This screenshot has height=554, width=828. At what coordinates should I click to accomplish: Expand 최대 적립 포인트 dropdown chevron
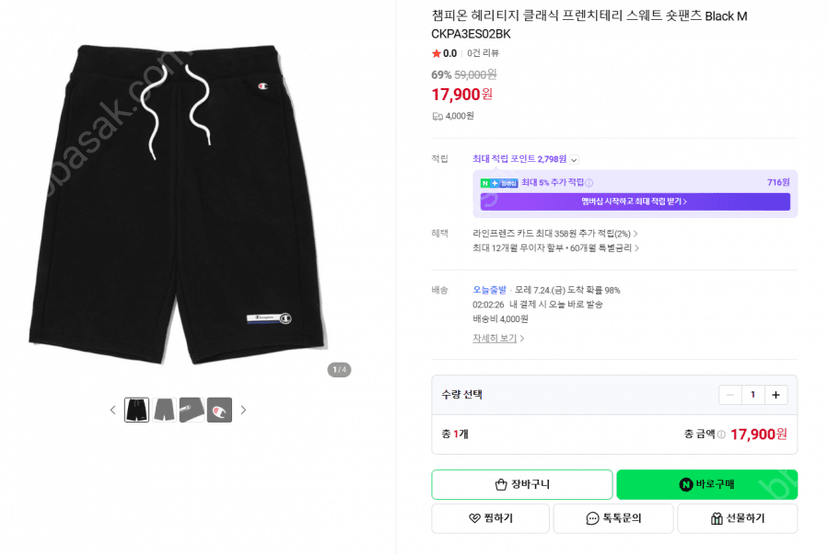point(575,159)
